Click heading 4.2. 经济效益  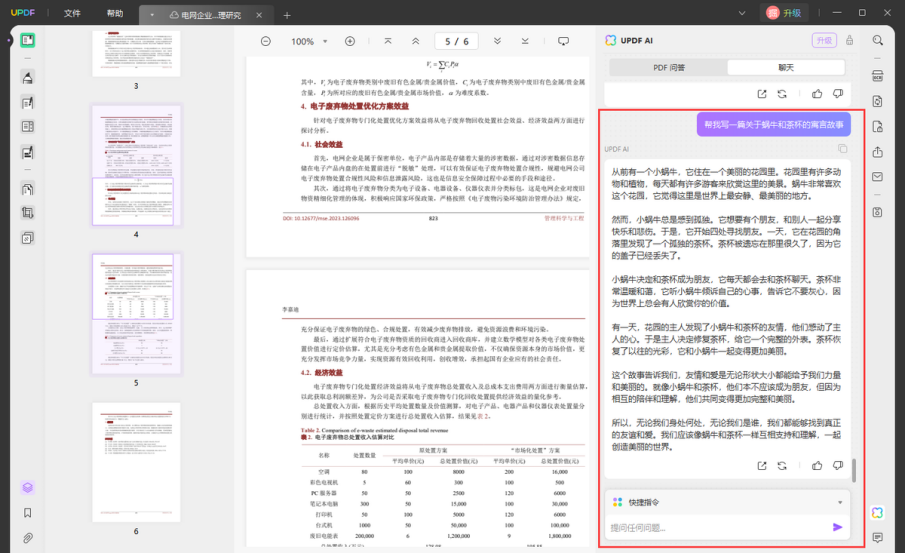tap(321, 373)
